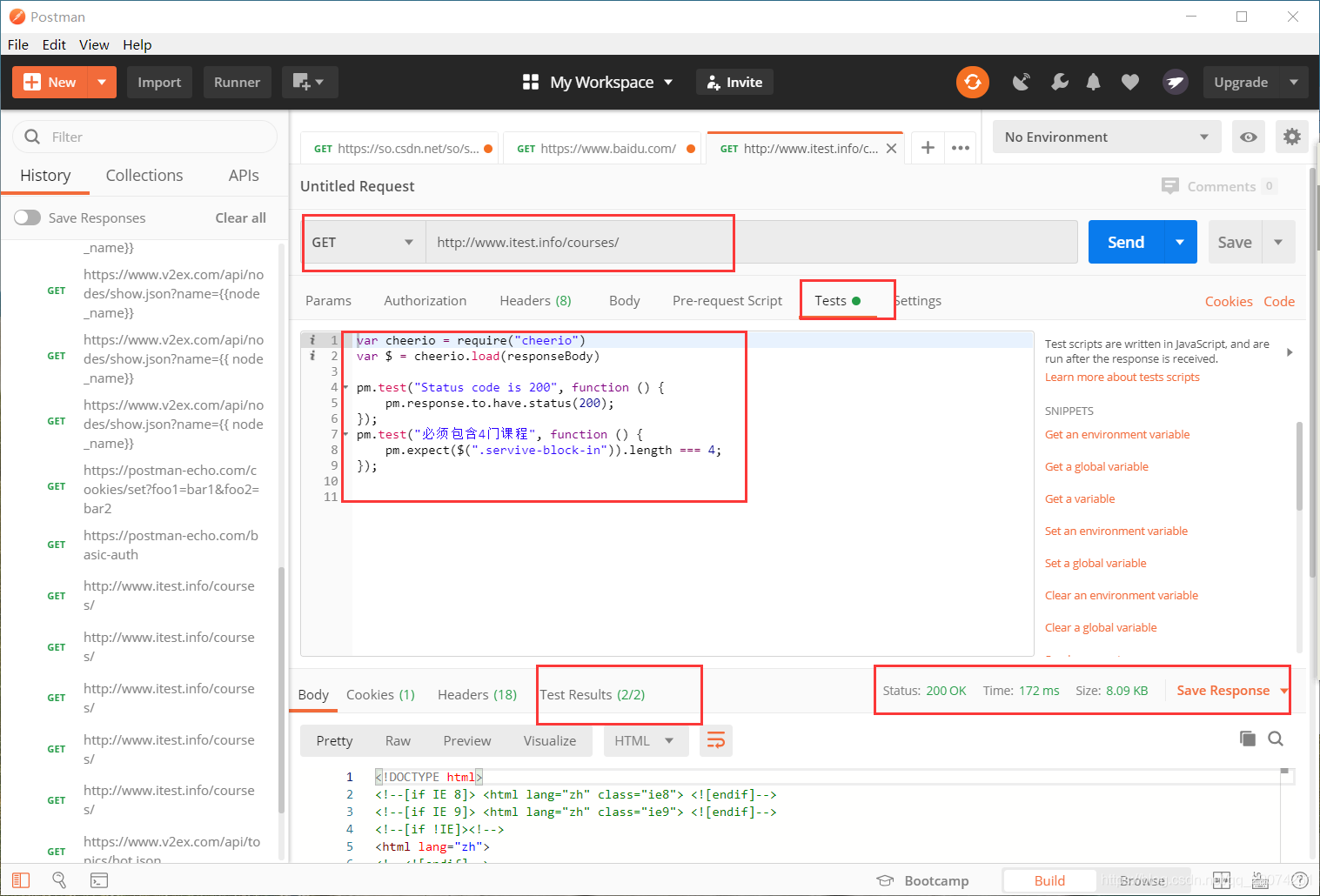Toggle two-pane layout icon in status bar
The width and height of the screenshot is (1320, 896).
(x=1222, y=880)
